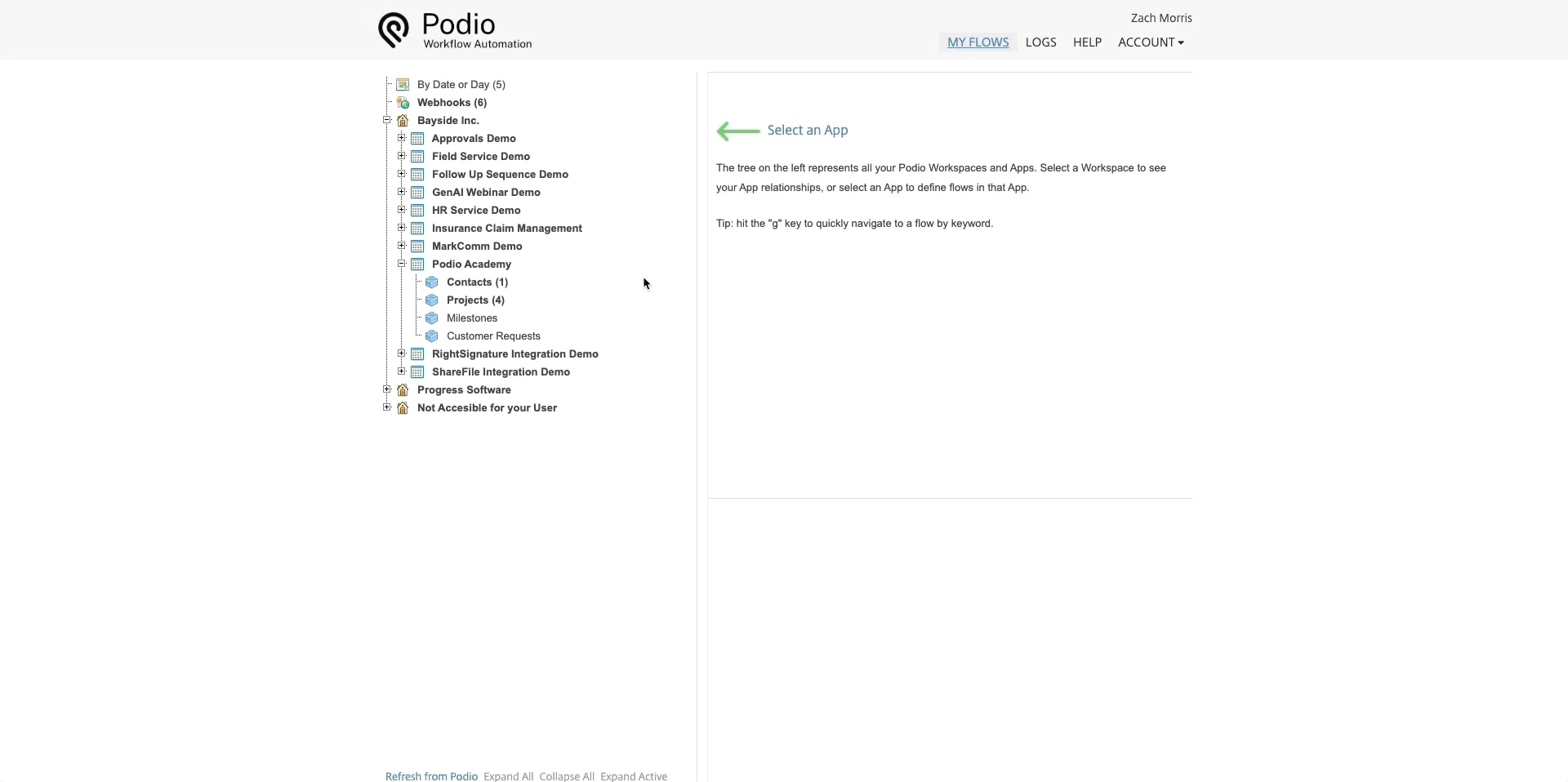
Task: Select the Bayside Inc. organization label
Action: coord(448,121)
